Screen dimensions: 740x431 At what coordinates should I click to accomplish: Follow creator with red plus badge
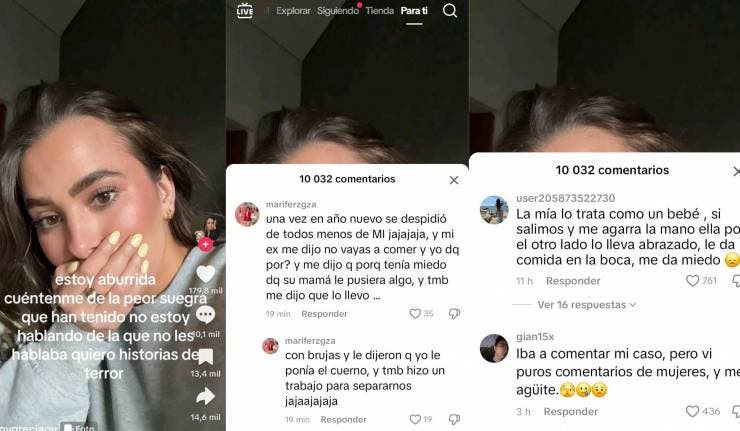coord(205,245)
